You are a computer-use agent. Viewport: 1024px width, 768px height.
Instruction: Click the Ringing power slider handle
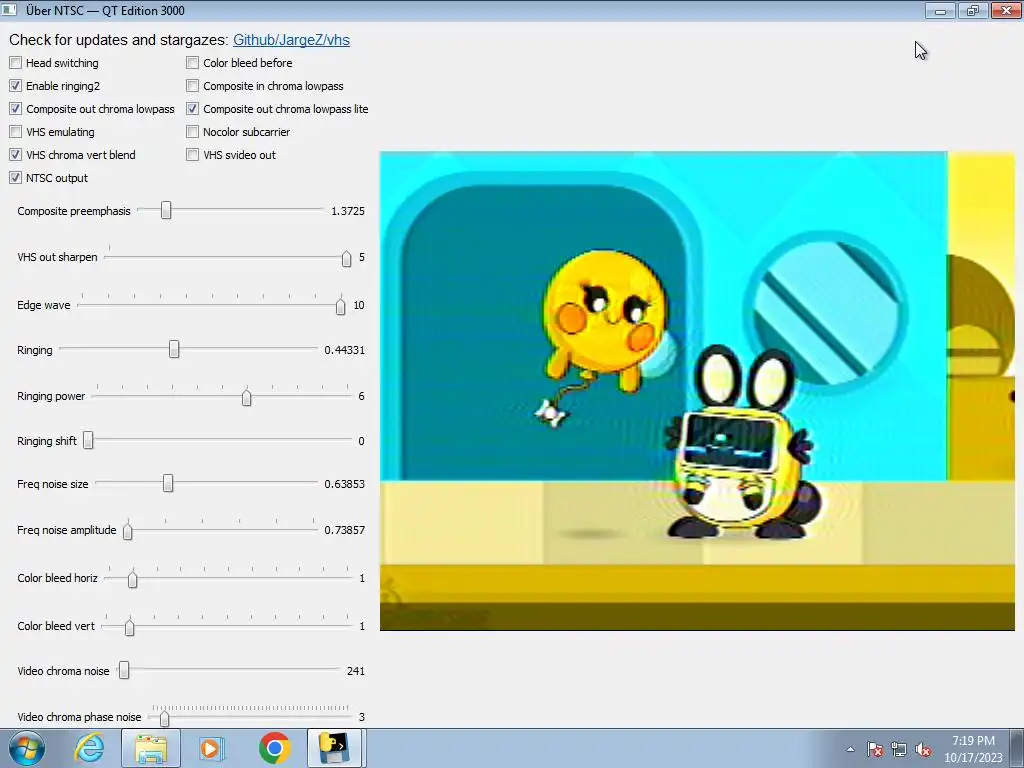tap(246, 397)
